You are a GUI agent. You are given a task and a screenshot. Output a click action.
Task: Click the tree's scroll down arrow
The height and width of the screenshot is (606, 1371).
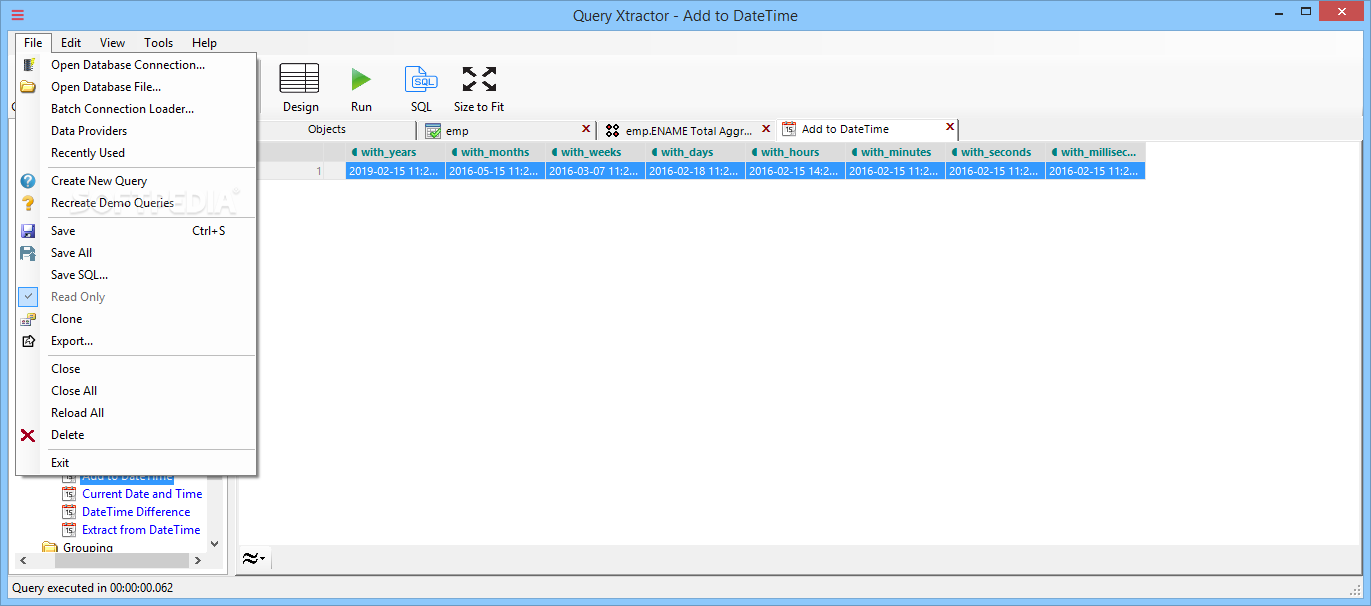tap(214, 544)
